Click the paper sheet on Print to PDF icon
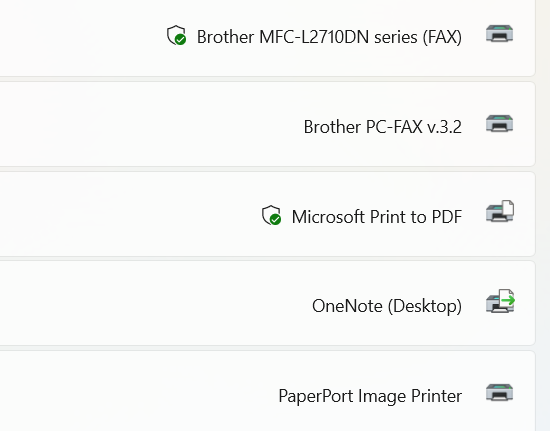The width and height of the screenshot is (550, 431). 507,208
